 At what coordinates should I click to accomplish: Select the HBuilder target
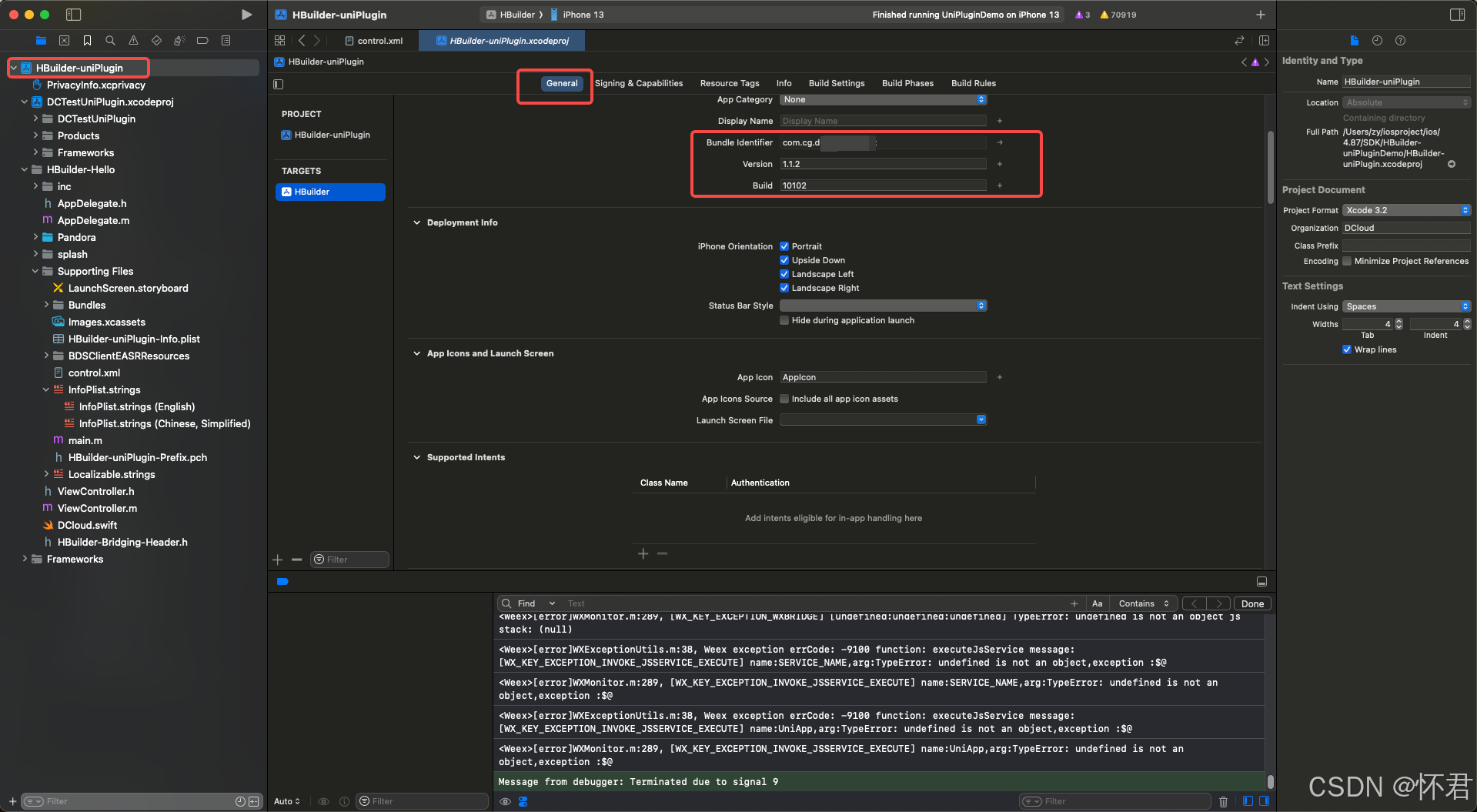[330, 192]
